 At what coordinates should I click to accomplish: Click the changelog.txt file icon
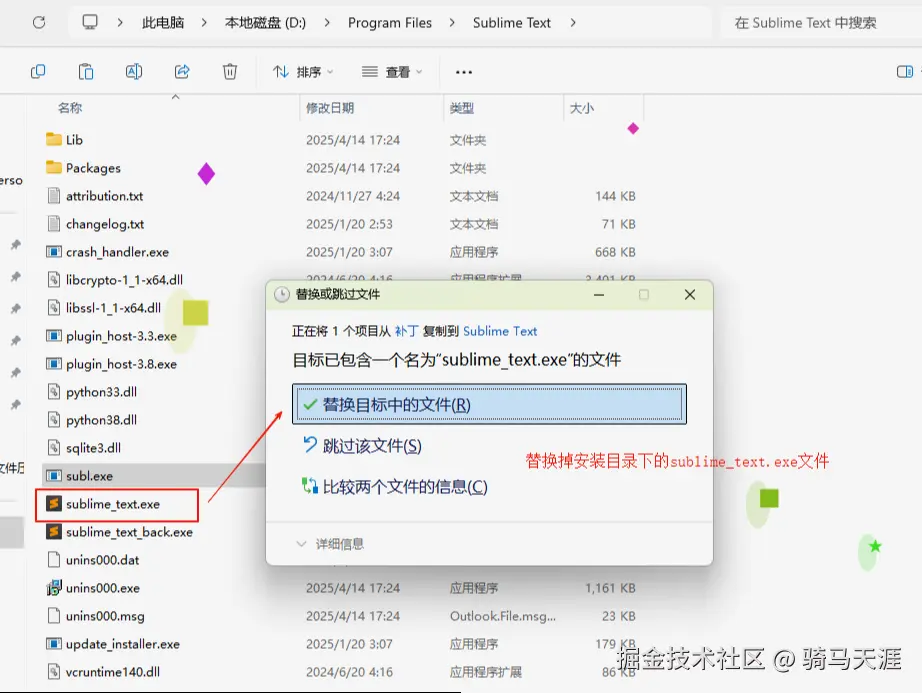tap(54, 223)
